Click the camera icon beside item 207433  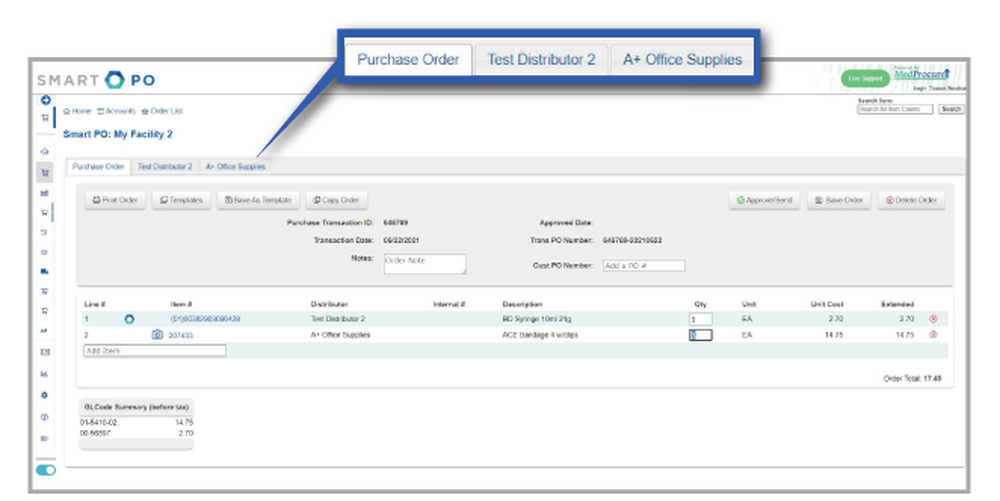[158, 335]
